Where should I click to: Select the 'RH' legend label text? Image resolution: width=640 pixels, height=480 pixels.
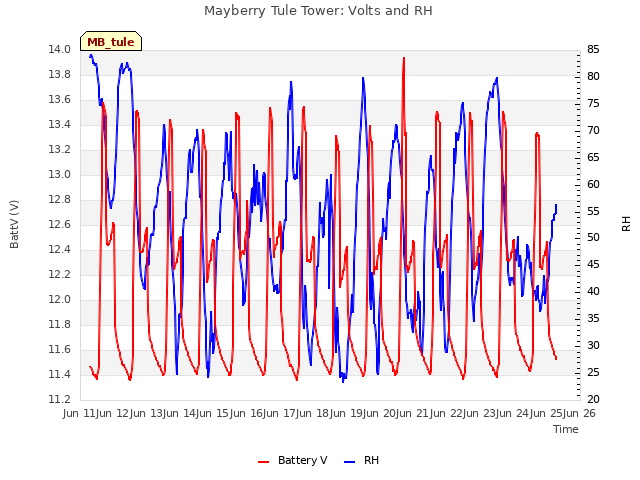click(371, 460)
